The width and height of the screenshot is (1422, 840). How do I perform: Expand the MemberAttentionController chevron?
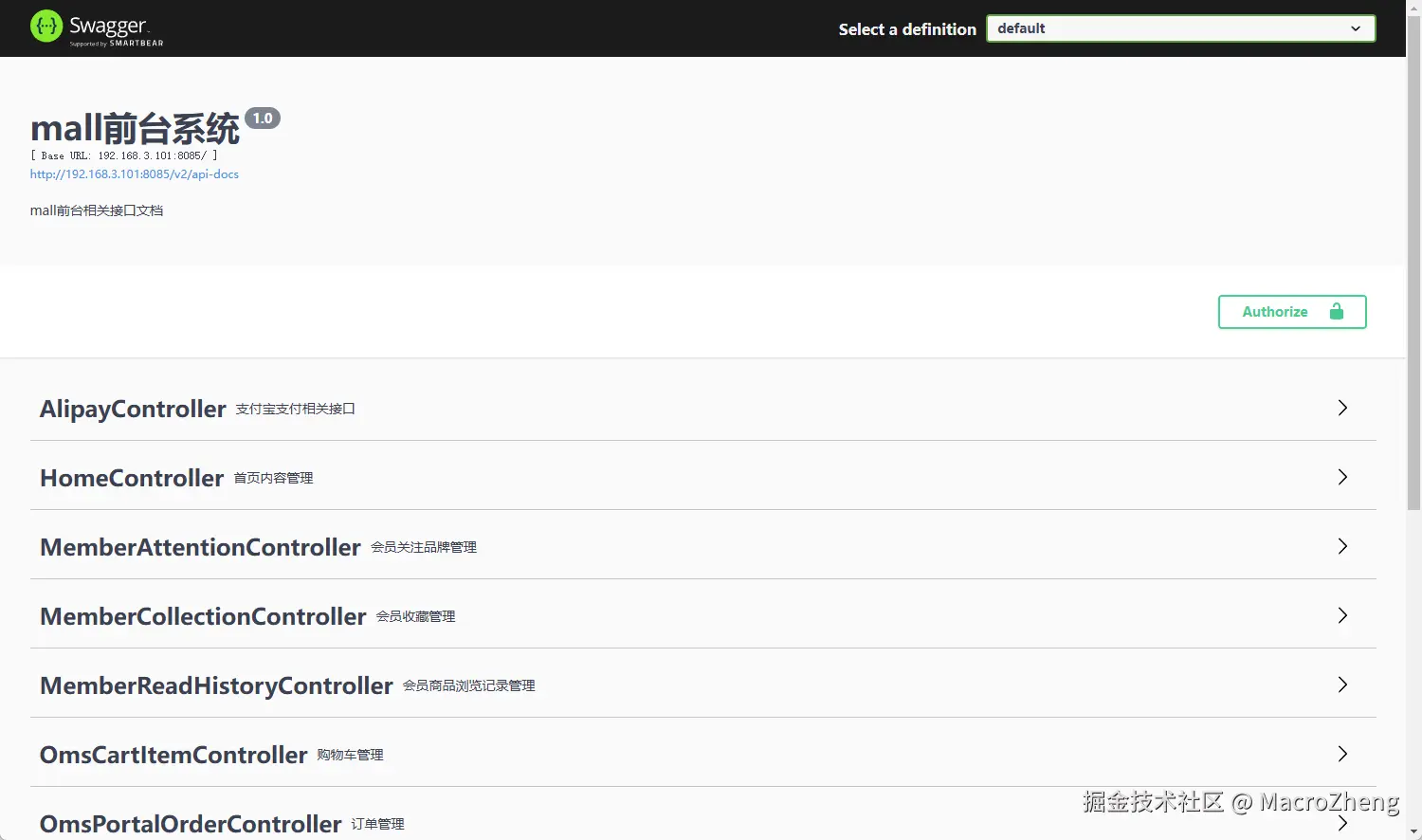(x=1342, y=546)
